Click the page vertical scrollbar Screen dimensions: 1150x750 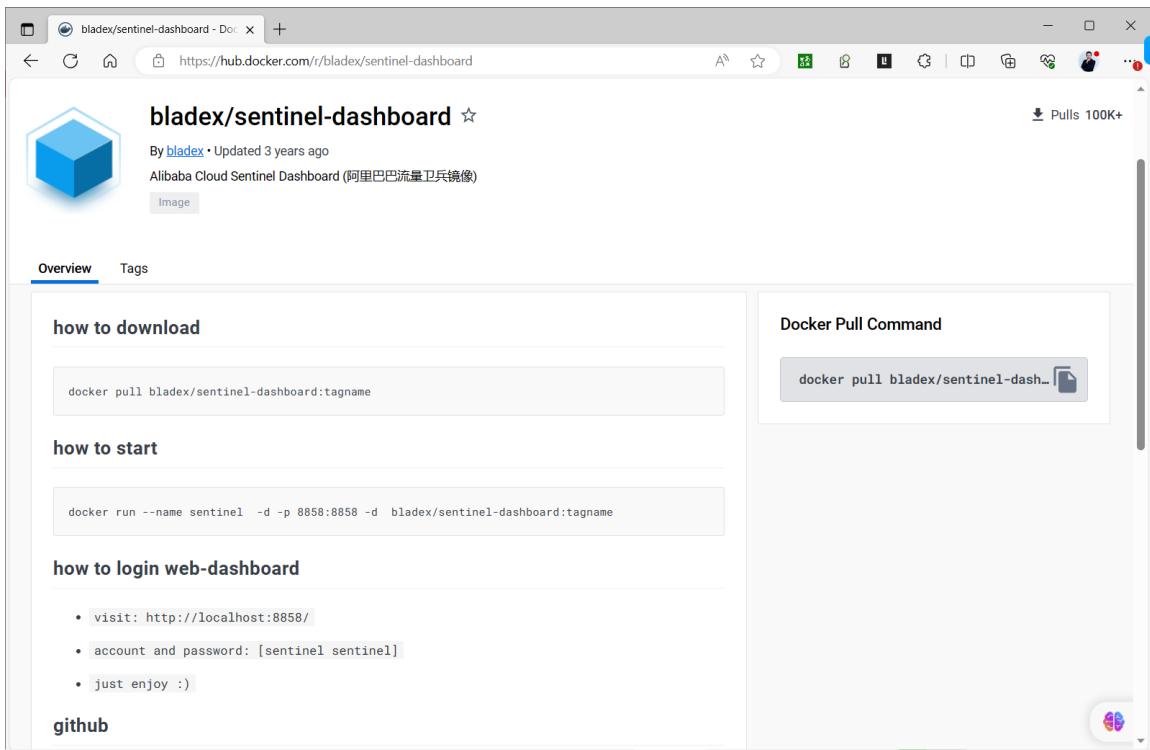1140,304
